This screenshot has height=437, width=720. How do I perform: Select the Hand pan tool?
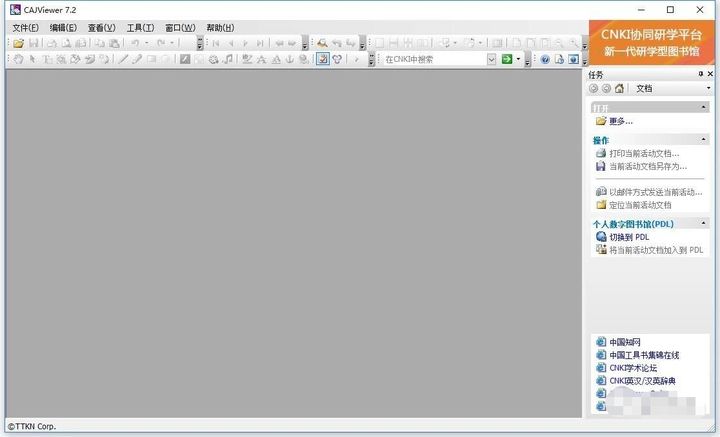pyautogui.click(x=18, y=59)
